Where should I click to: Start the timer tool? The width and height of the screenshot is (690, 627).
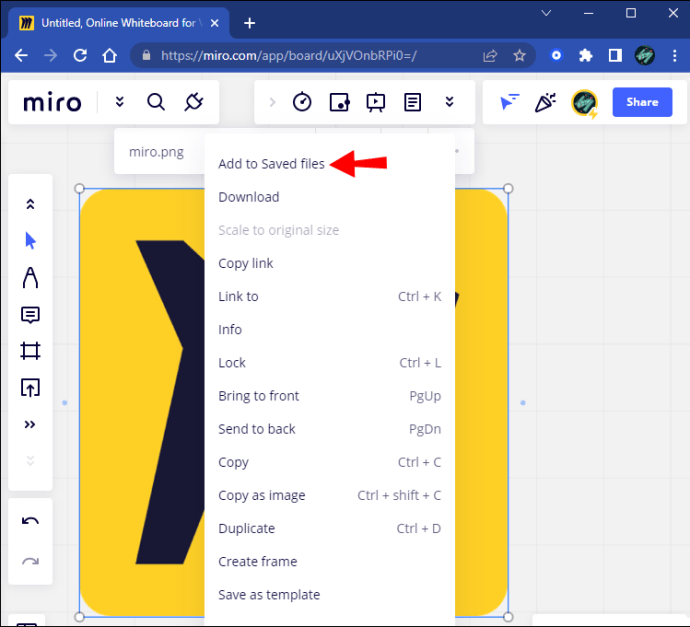tap(302, 102)
